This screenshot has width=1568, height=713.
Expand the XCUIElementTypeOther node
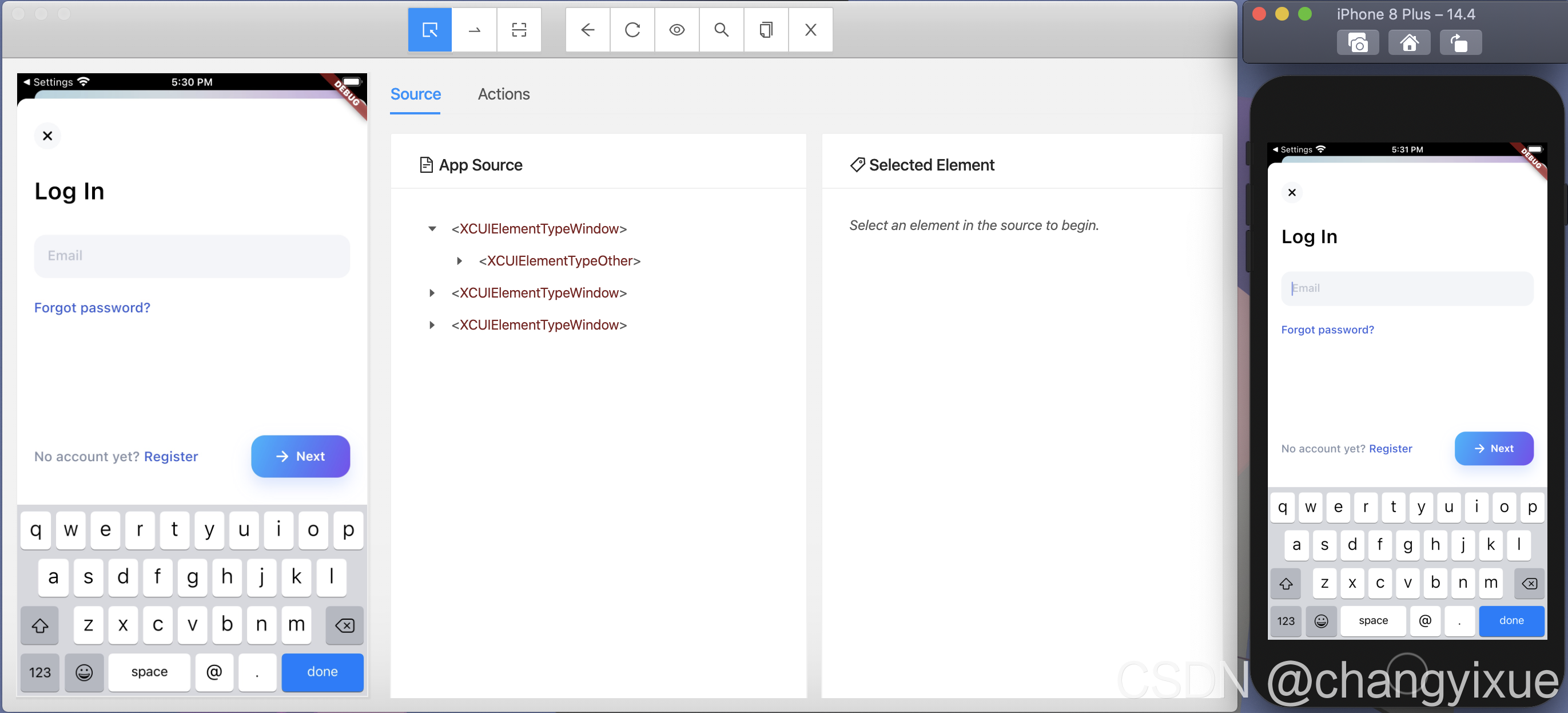click(x=459, y=261)
